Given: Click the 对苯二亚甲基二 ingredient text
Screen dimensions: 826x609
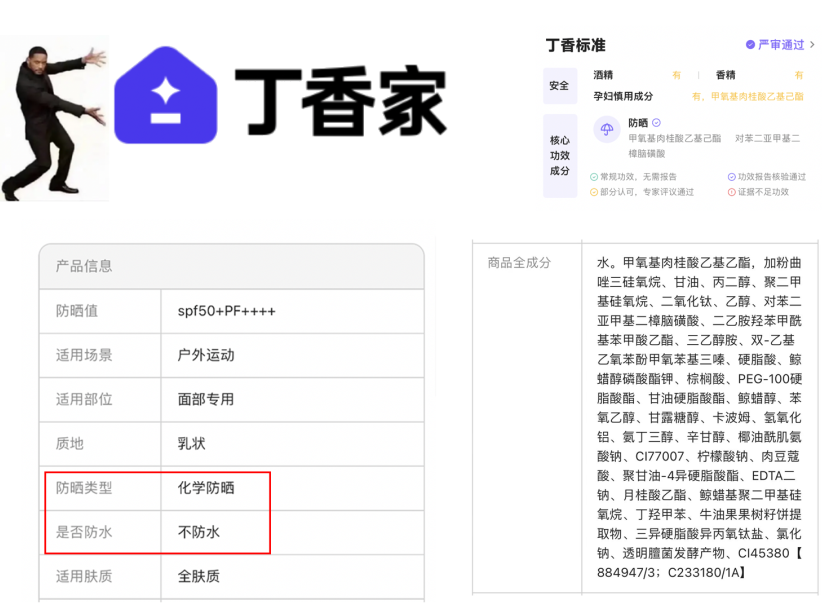Looking at the screenshot, I should (768, 139).
